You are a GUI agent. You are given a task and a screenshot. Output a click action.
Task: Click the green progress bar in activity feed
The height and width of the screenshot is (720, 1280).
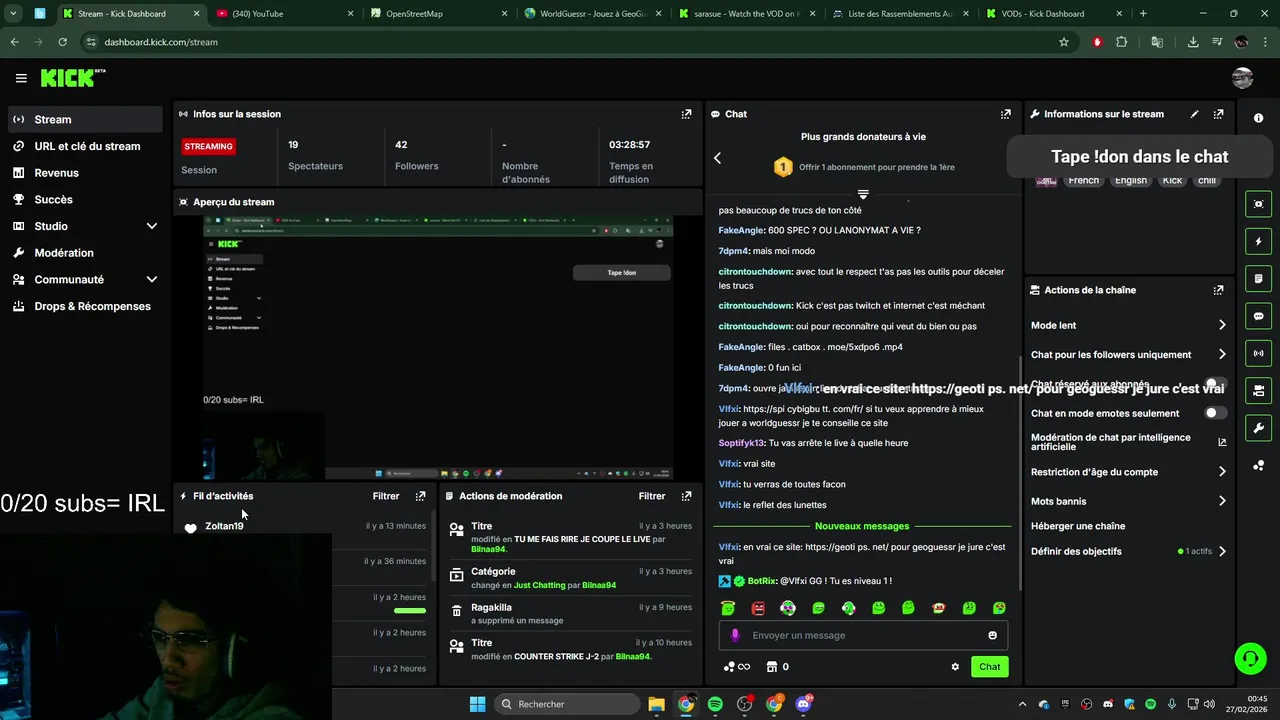[410, 610]
